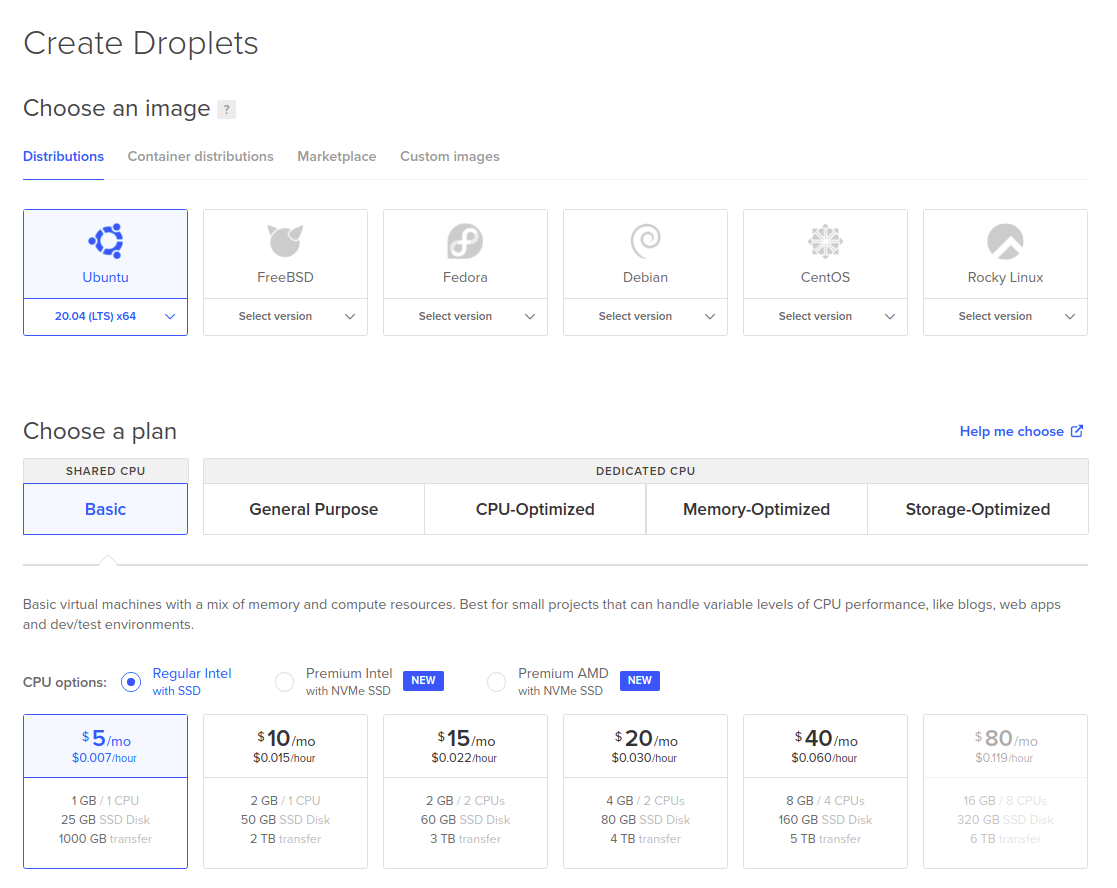Select Regular Intel with SSD radio
This screenshot has width=1117, height=888.
pos(131,681)
